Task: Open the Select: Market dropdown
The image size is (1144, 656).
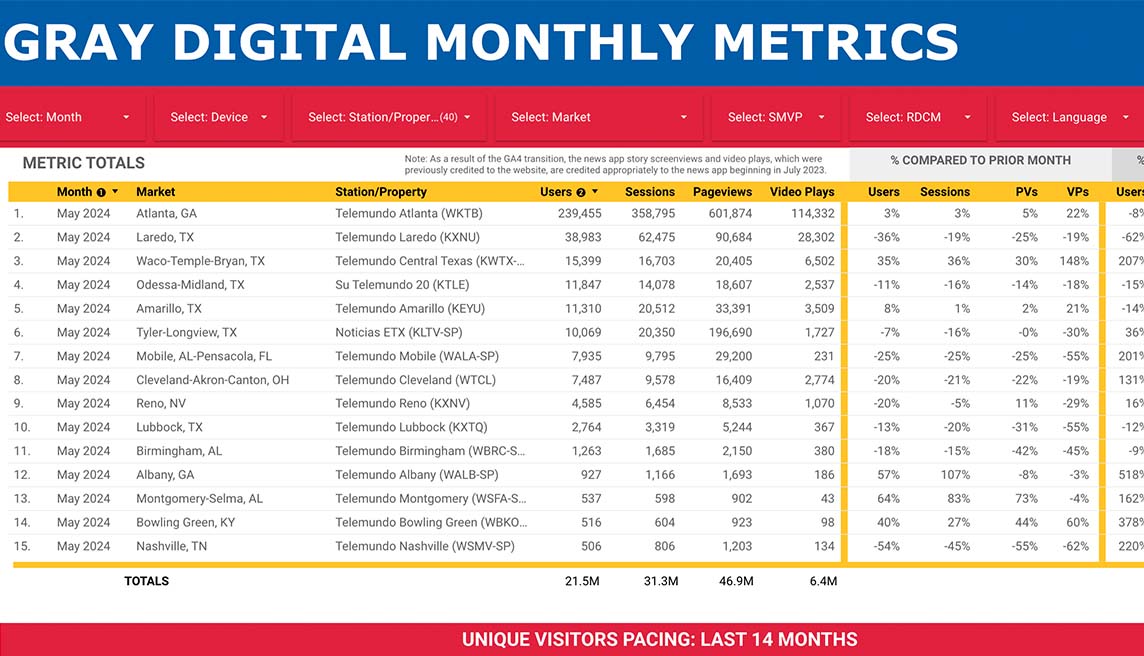Action: [x=599, y=117]
